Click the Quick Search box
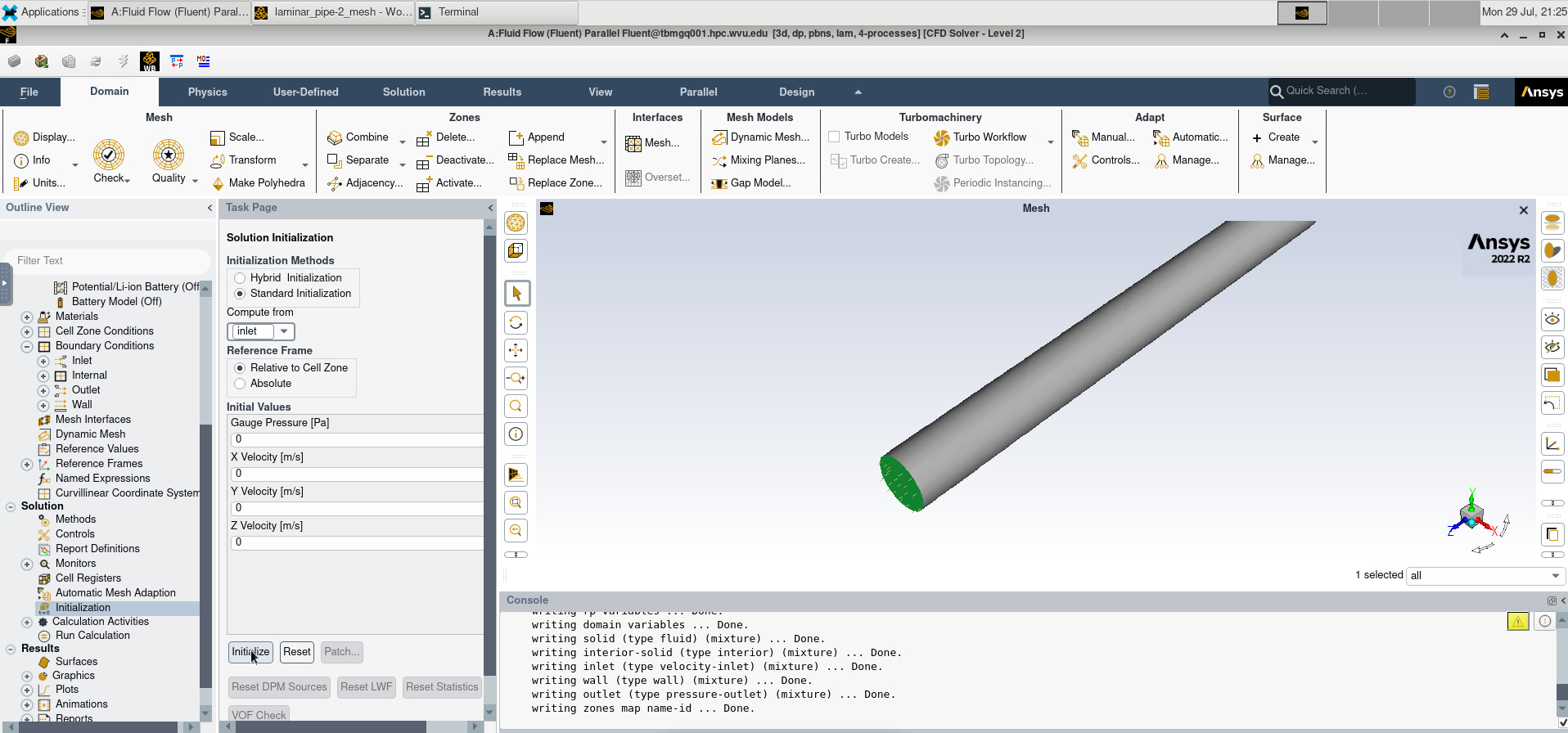Viewport: 1568px width, 733px height. click(1341, 91)
